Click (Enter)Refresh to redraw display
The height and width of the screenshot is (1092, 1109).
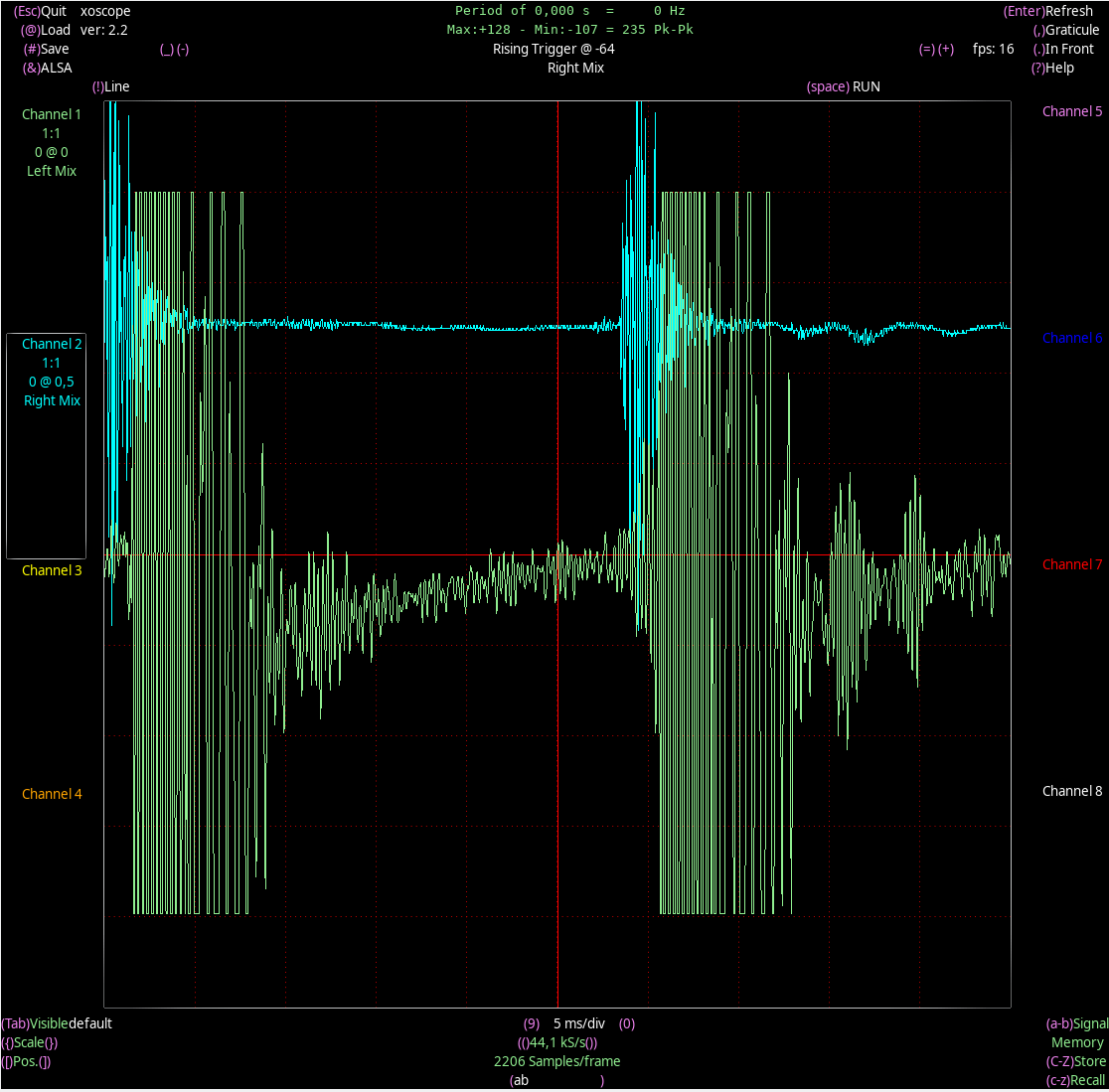point(1047,11)
